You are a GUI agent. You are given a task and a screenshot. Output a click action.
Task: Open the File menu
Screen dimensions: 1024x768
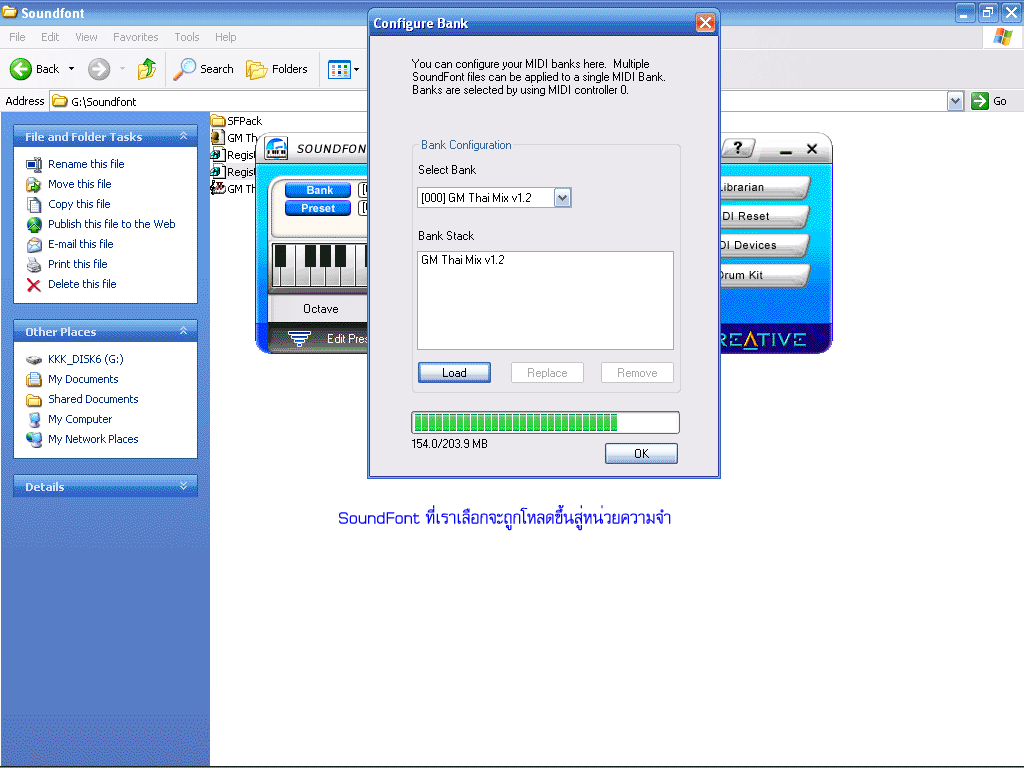tap(17, 37)
